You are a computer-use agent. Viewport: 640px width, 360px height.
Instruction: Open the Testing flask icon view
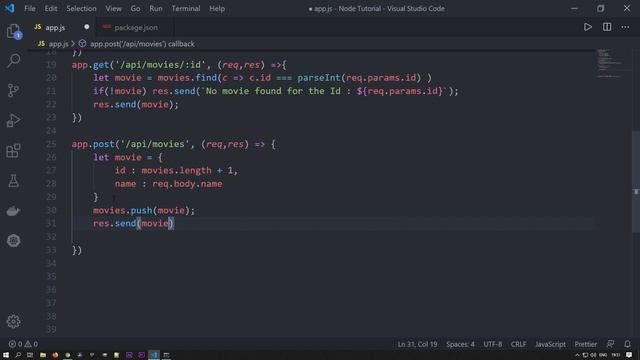pyautogui.click(x=13, y=181)
